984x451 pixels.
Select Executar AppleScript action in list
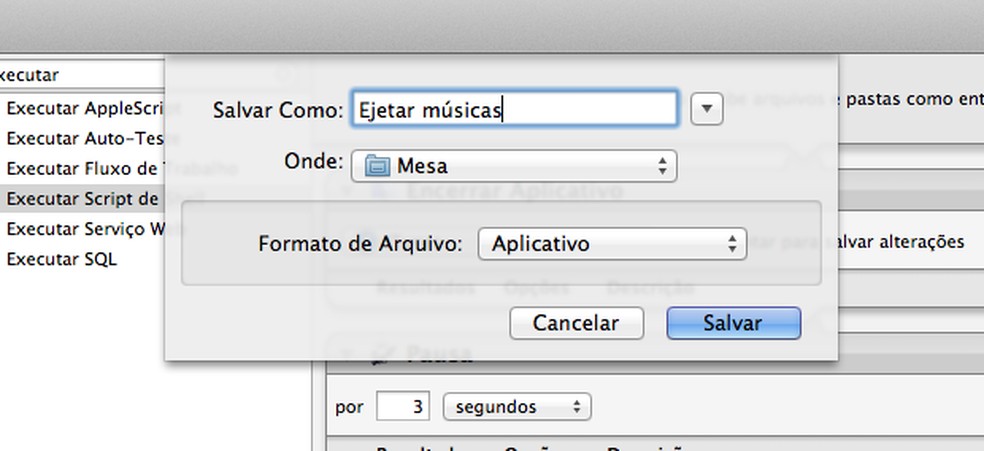click(83, 108)
